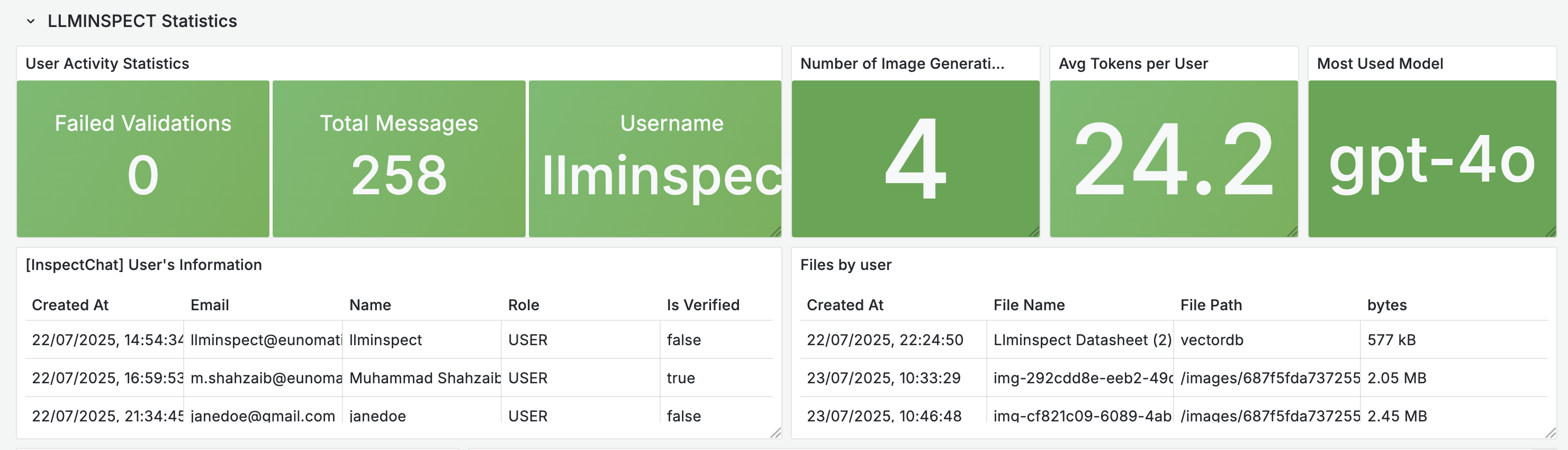This screenshot has width=1568, height=450.
Task: Click the 24.2 average tokens value
Action: coord(1174,159)
